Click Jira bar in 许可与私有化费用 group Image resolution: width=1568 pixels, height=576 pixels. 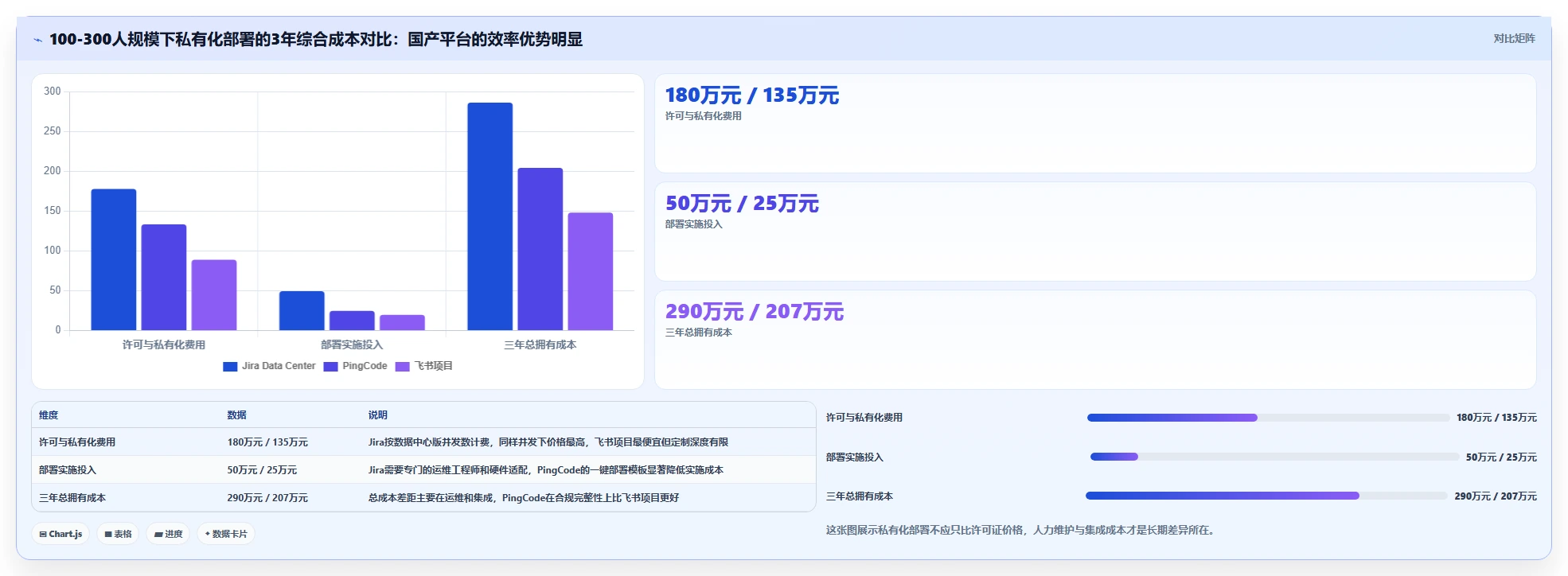pyautogui.click(x=114, y=259)
